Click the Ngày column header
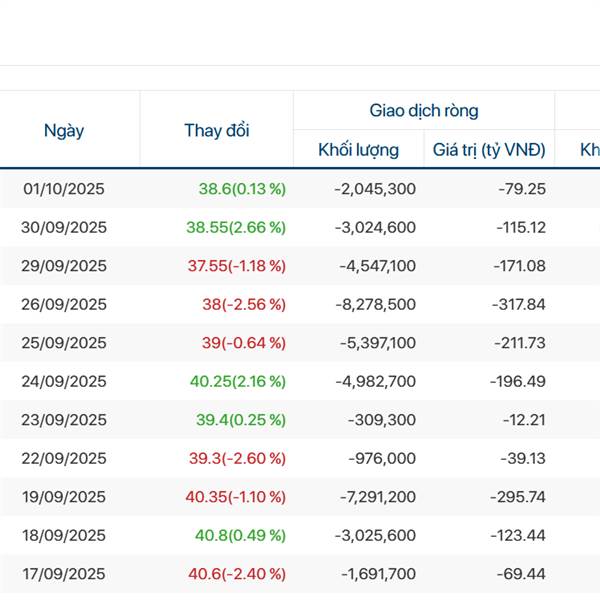The height and width of the screenshot is (600, 600). pyautogui.click(x=64, y=130)
